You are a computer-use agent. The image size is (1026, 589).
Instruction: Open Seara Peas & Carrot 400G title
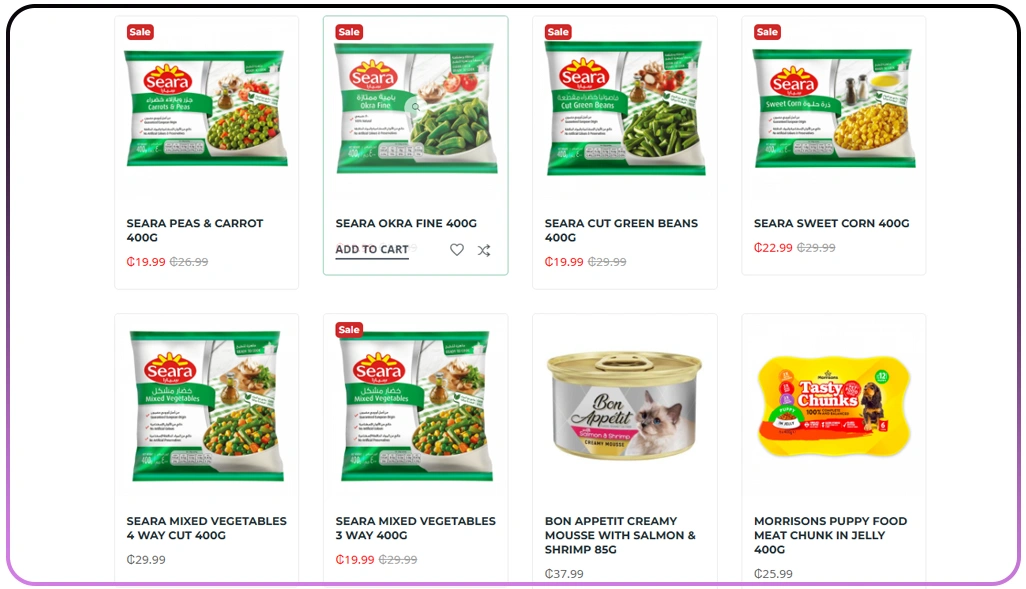194,230
